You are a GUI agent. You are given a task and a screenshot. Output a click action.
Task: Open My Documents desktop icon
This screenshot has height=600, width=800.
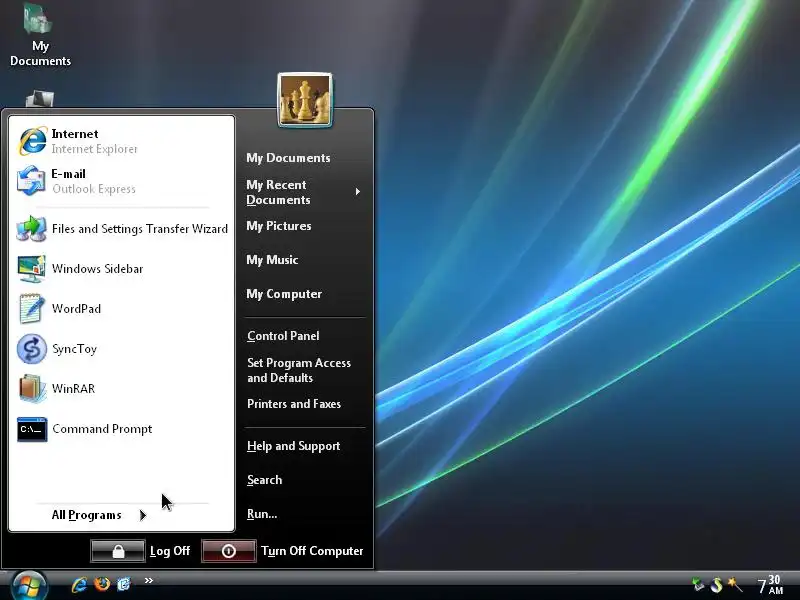[40, 34]
